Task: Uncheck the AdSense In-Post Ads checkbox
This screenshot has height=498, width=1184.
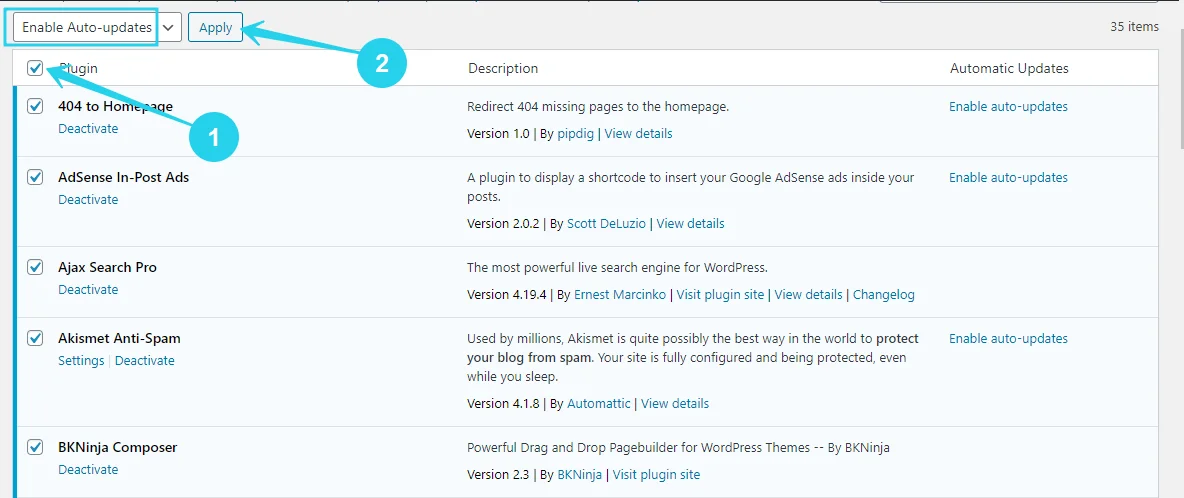Action: tap(35, 177)
